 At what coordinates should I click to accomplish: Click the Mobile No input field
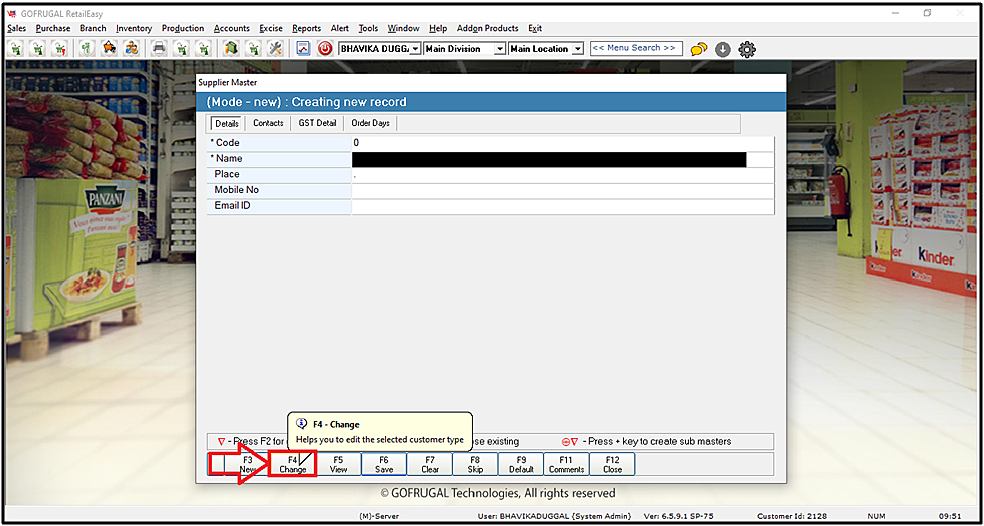(563, 191)
